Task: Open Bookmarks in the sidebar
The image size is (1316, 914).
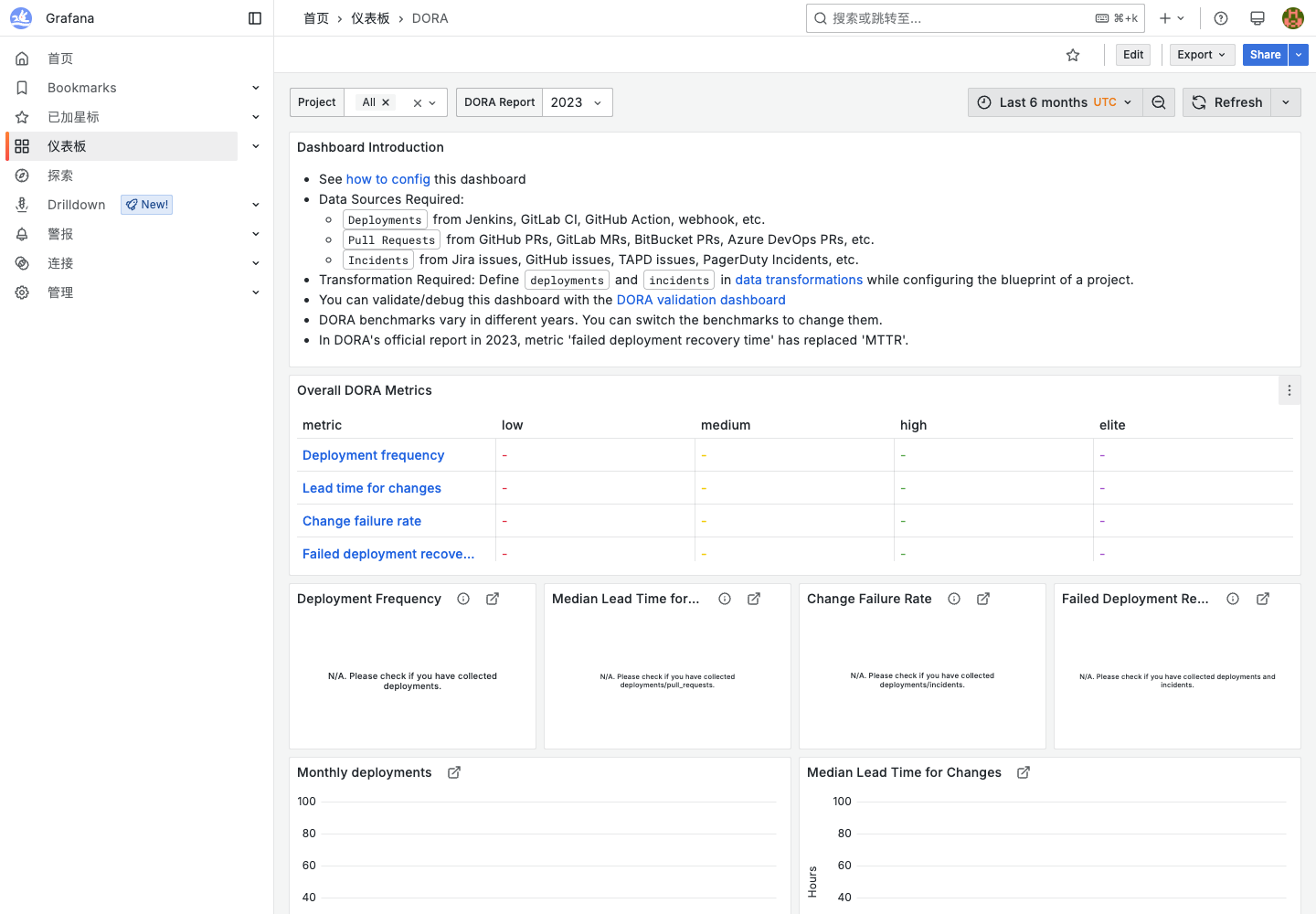Action: coord(82,88)
